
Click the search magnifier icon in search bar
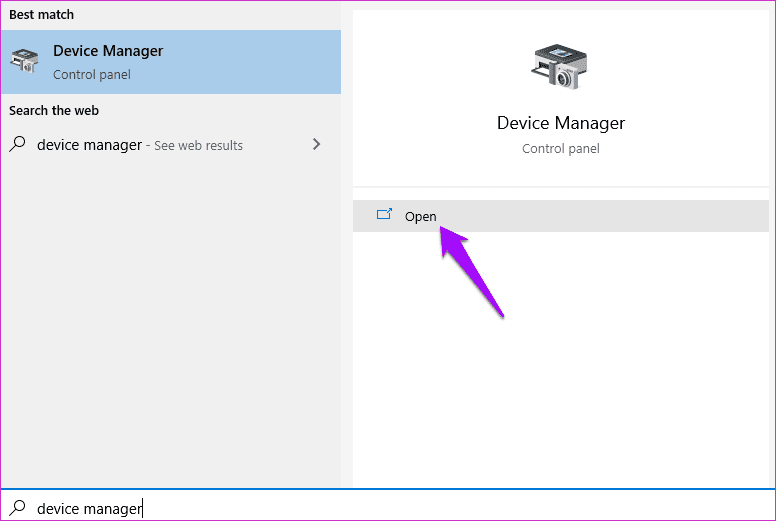18,507
